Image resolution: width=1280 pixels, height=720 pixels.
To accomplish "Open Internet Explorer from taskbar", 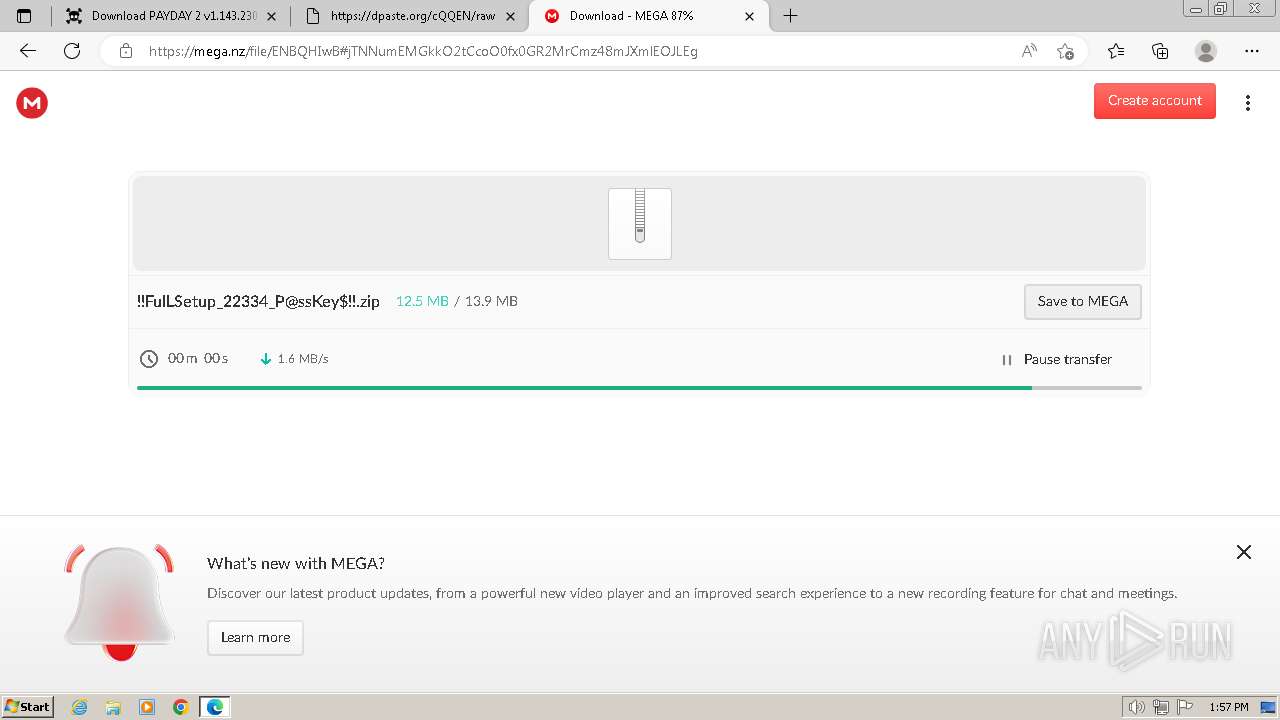I will click(80, 707).
